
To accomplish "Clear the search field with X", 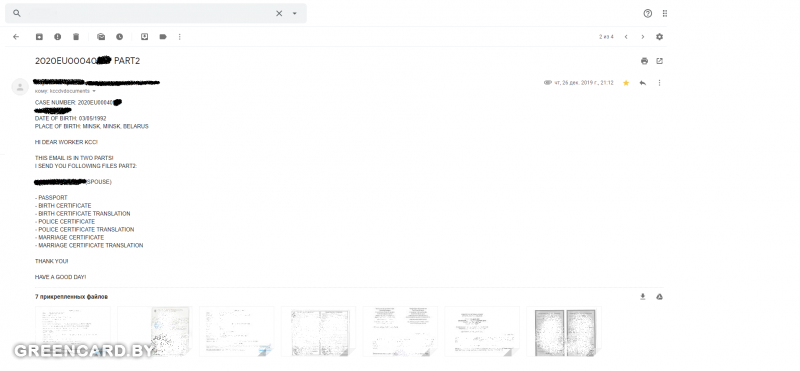I will point(279,14).
